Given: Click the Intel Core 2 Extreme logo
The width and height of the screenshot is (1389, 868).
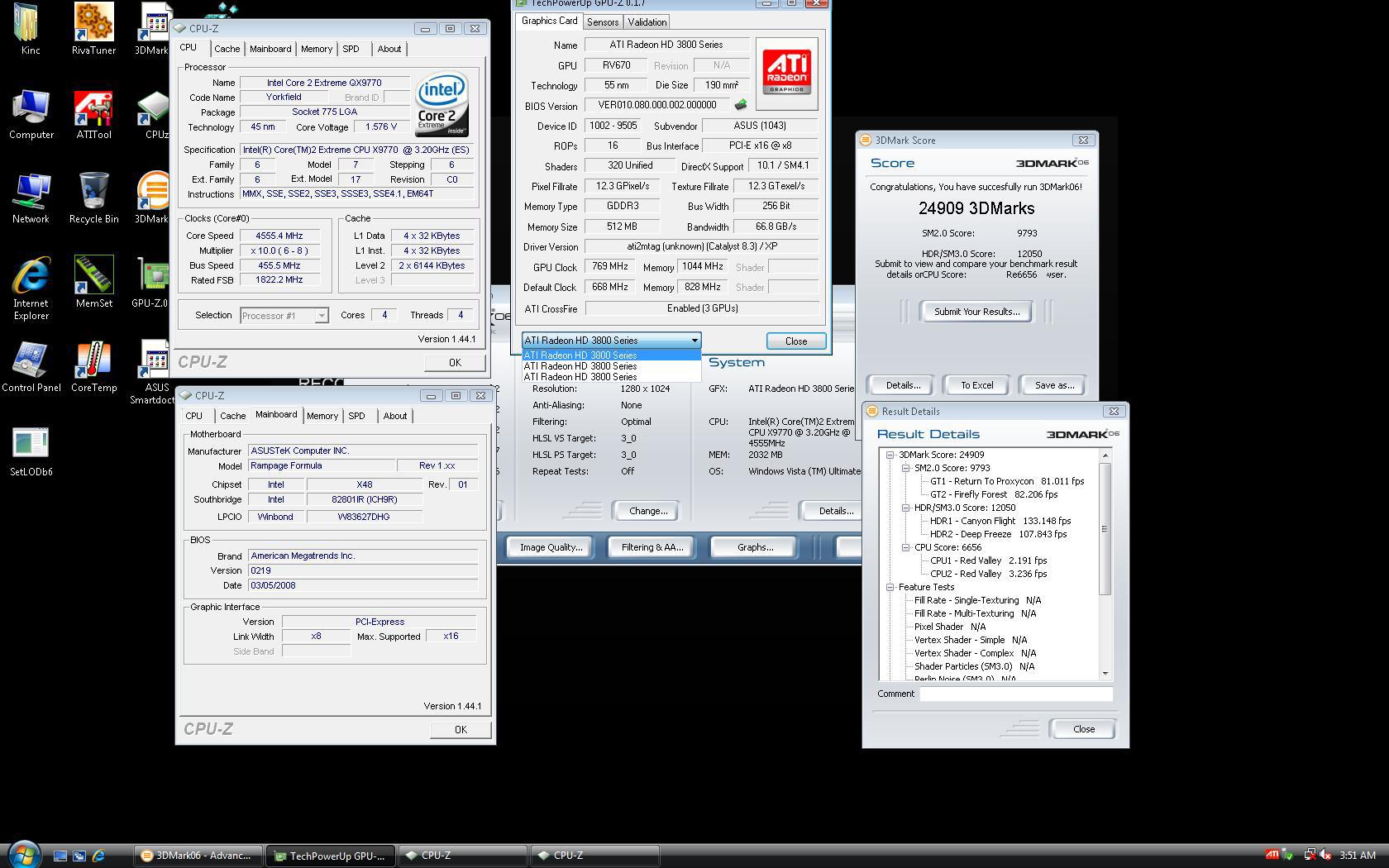Looking at the screenshot, I should click(x=442, y=105).
